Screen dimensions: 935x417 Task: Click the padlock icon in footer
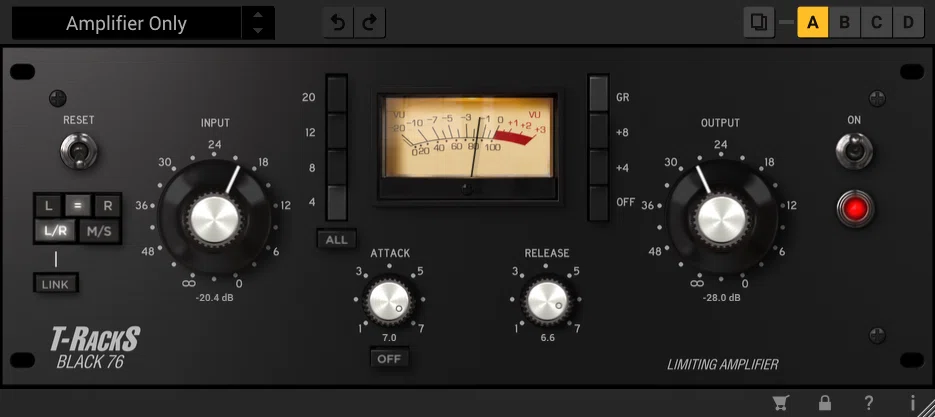point(825,403)
